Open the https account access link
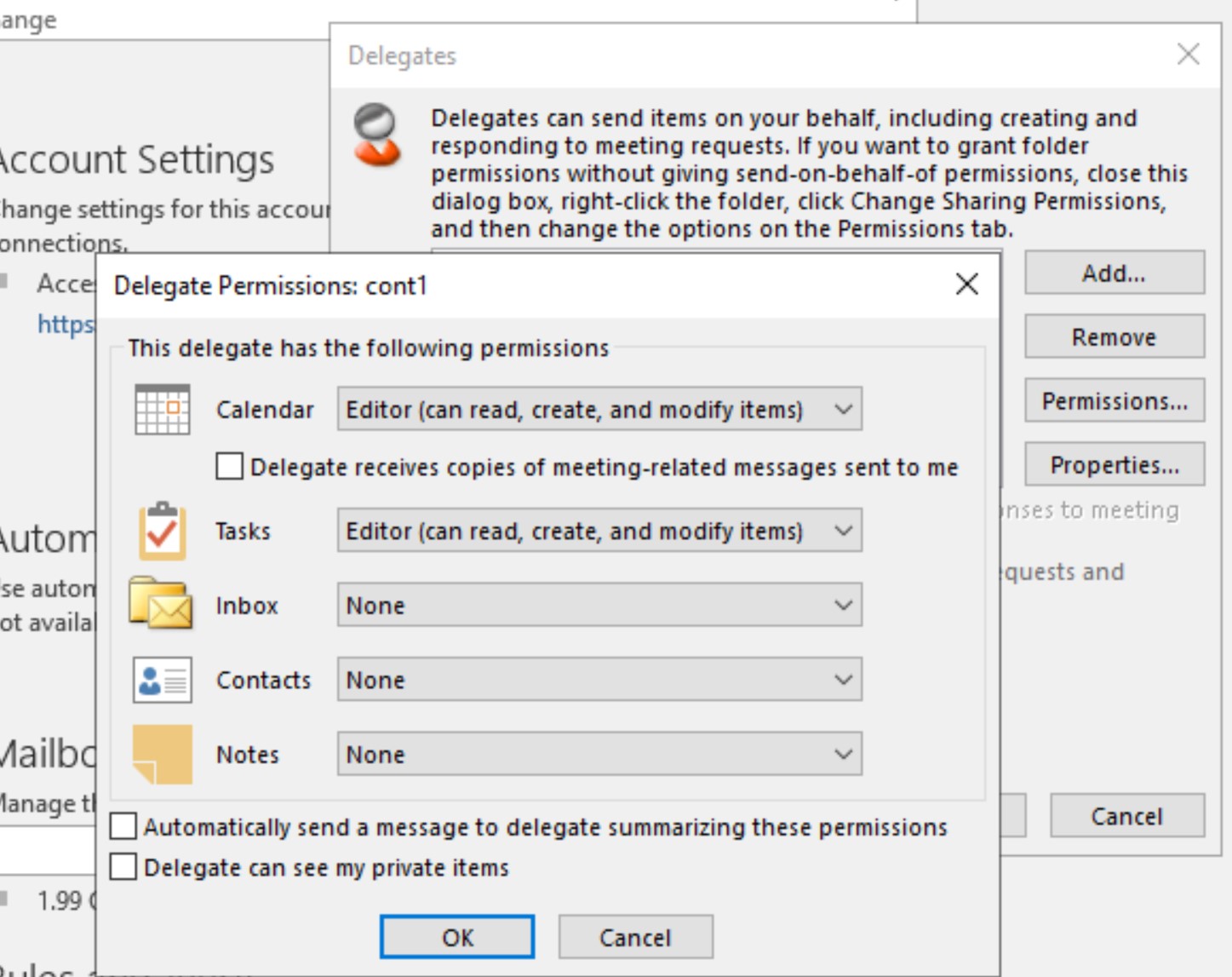Viewport: 1232px width, 977px height. pos(66,324)
